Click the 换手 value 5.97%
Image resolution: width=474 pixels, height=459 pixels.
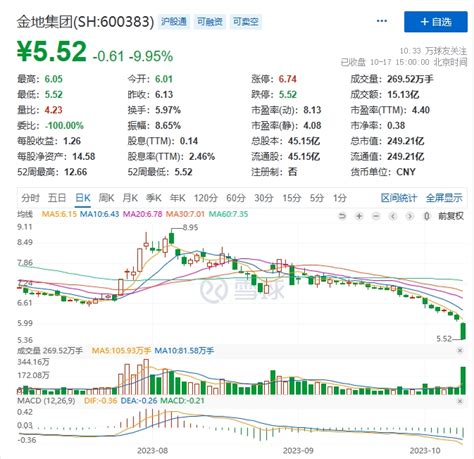168,110
